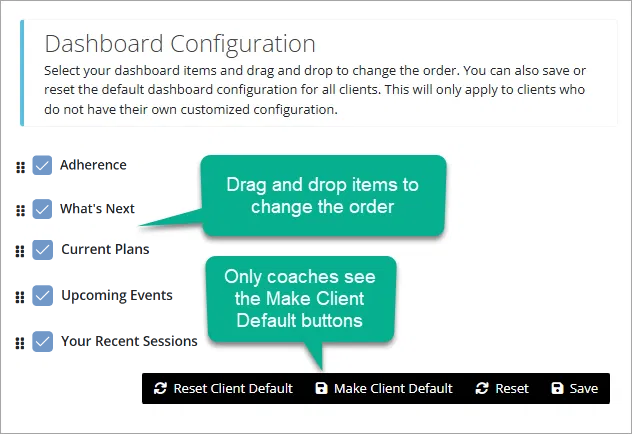Toggle the What's Next checkbox
The image size is (632, 434).
click(x=42, y=209)
